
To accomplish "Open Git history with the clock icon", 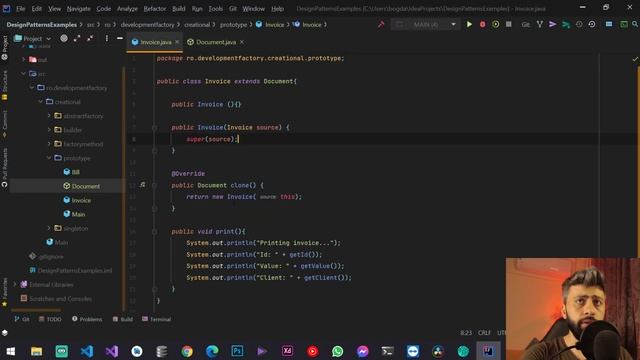I will pos(579,24).
